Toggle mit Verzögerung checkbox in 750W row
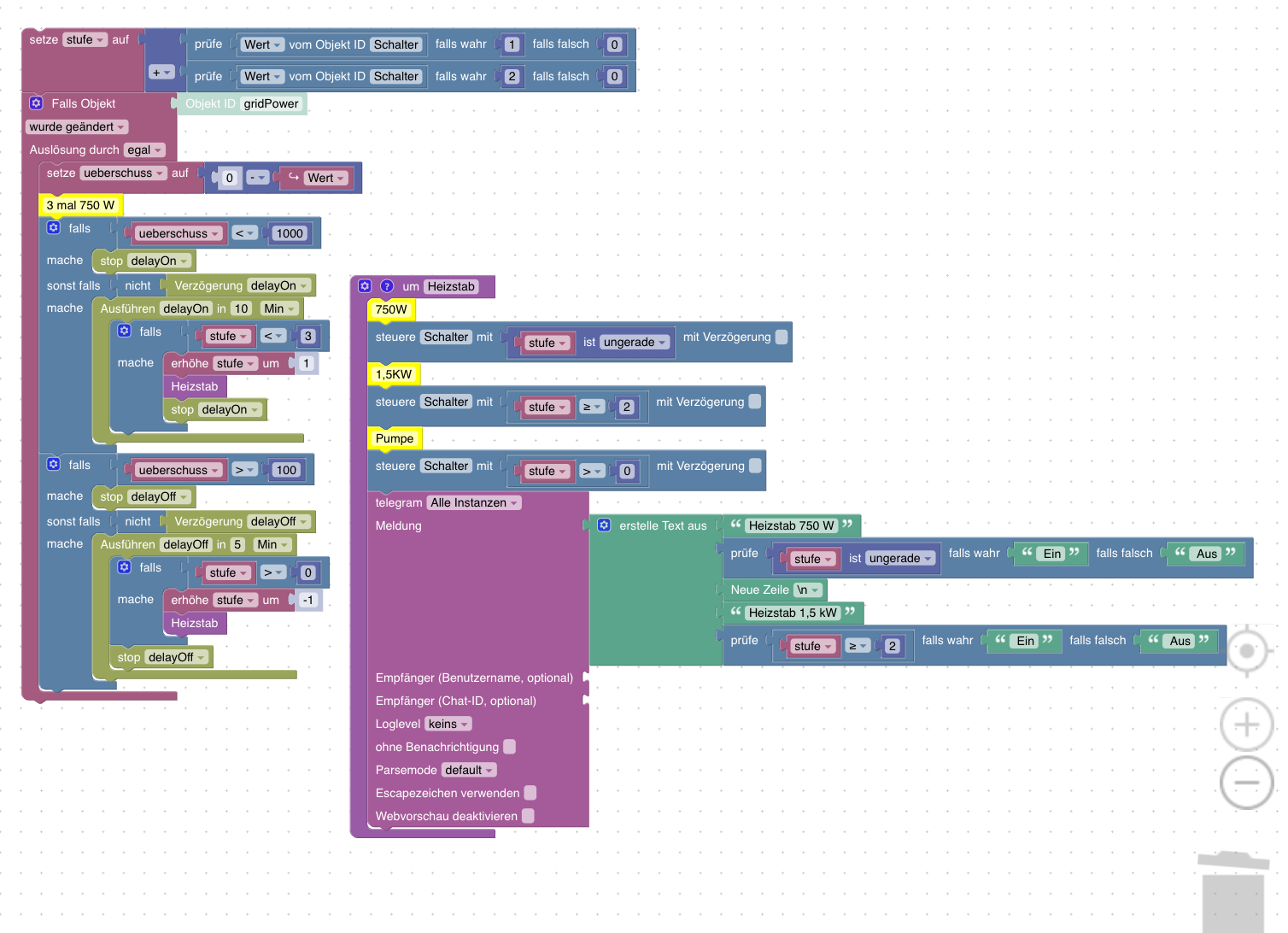The width and height of the screenshot is (1288, 933). (x=782, y=337)
